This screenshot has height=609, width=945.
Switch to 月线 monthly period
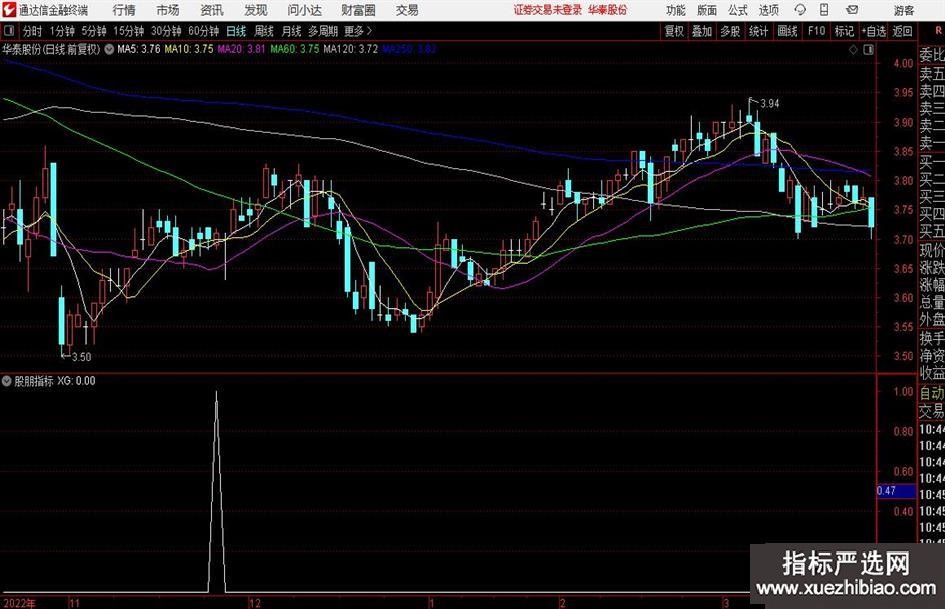292,31
